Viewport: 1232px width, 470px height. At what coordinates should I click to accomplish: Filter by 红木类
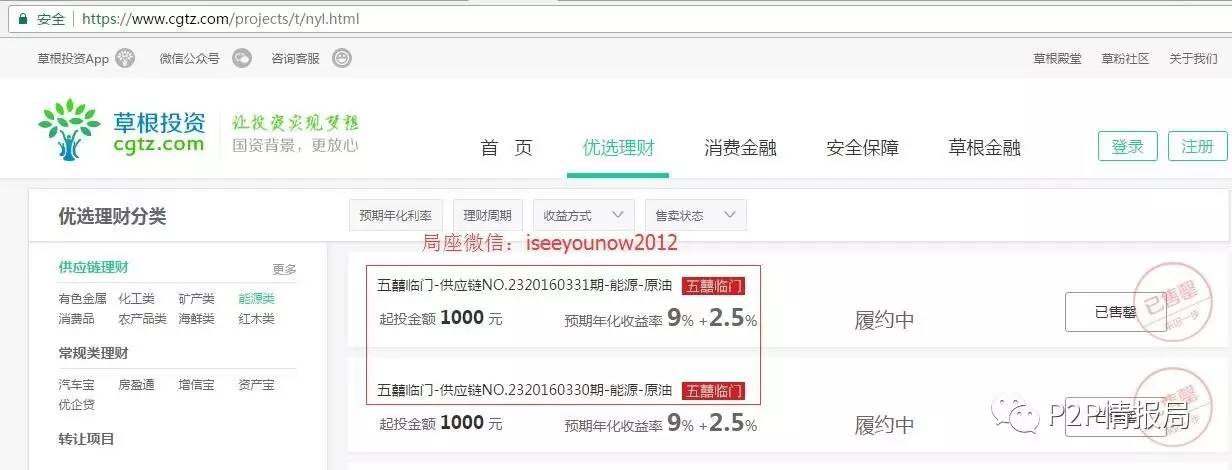[x=256, y=318]
